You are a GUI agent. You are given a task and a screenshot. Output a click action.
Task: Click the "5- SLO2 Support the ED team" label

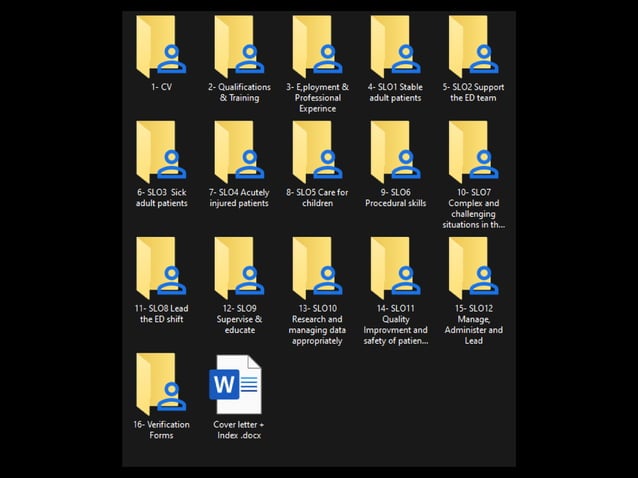click(x=474, y=92)
